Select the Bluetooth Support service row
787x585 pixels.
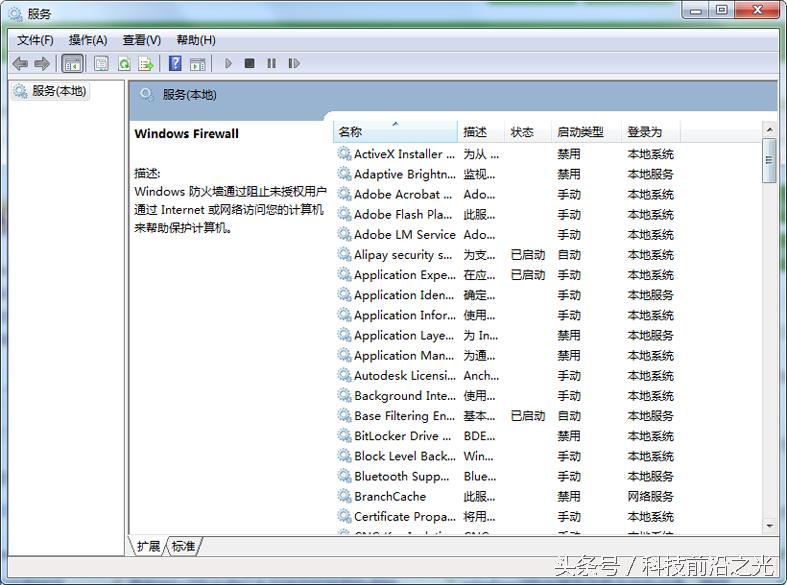click(x=506, y=476)
